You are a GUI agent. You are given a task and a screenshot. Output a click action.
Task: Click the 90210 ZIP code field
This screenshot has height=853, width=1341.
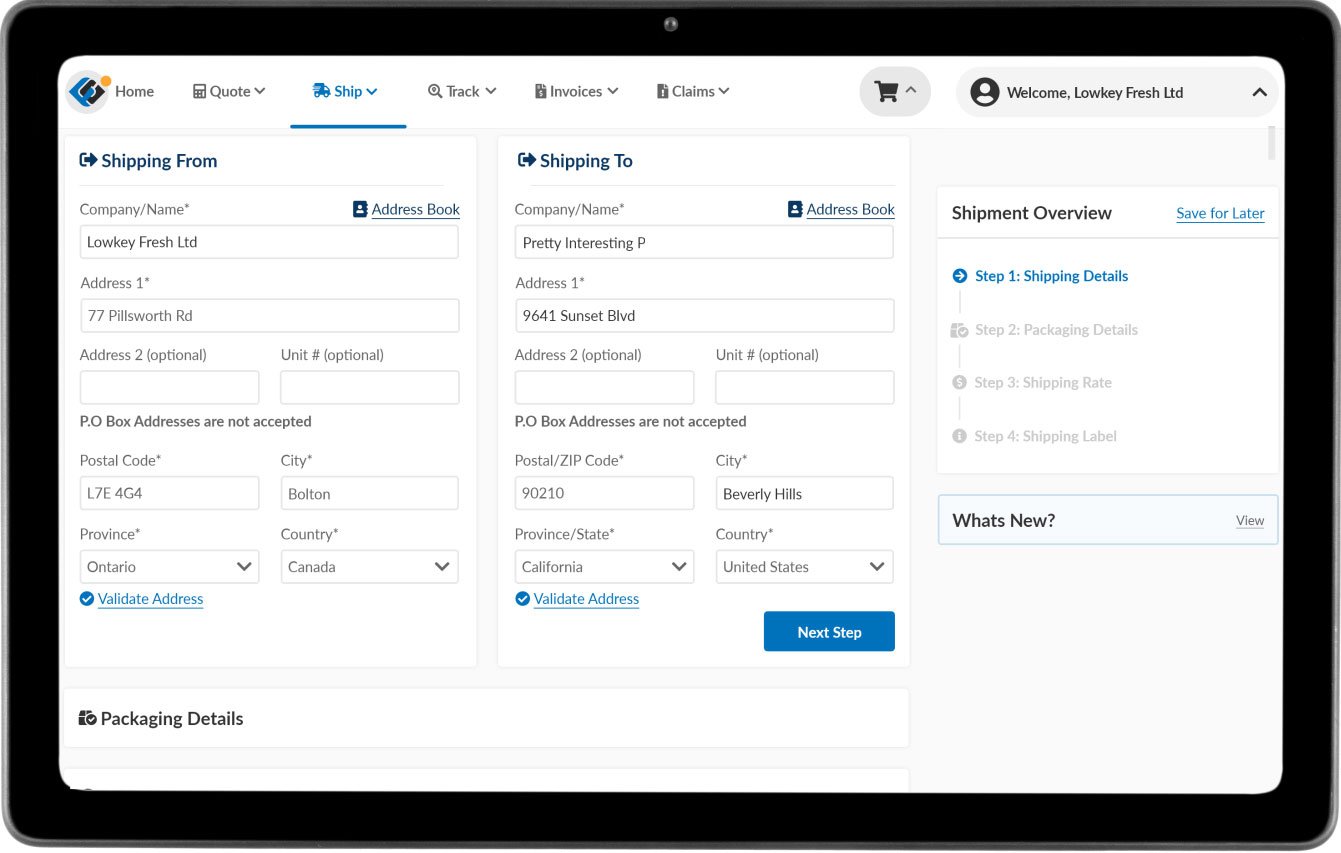tap(604, 493)
